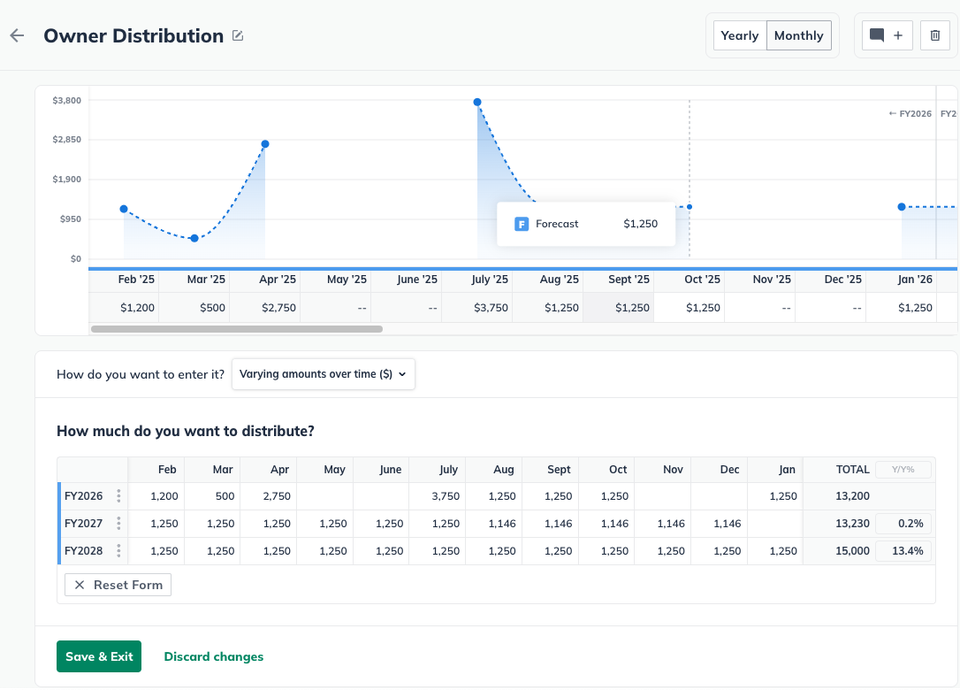Viewport: 960px width, 690px height.
Task: Click the Feb '25 $1,200 value under chart
Action: [x=137, y=307]
